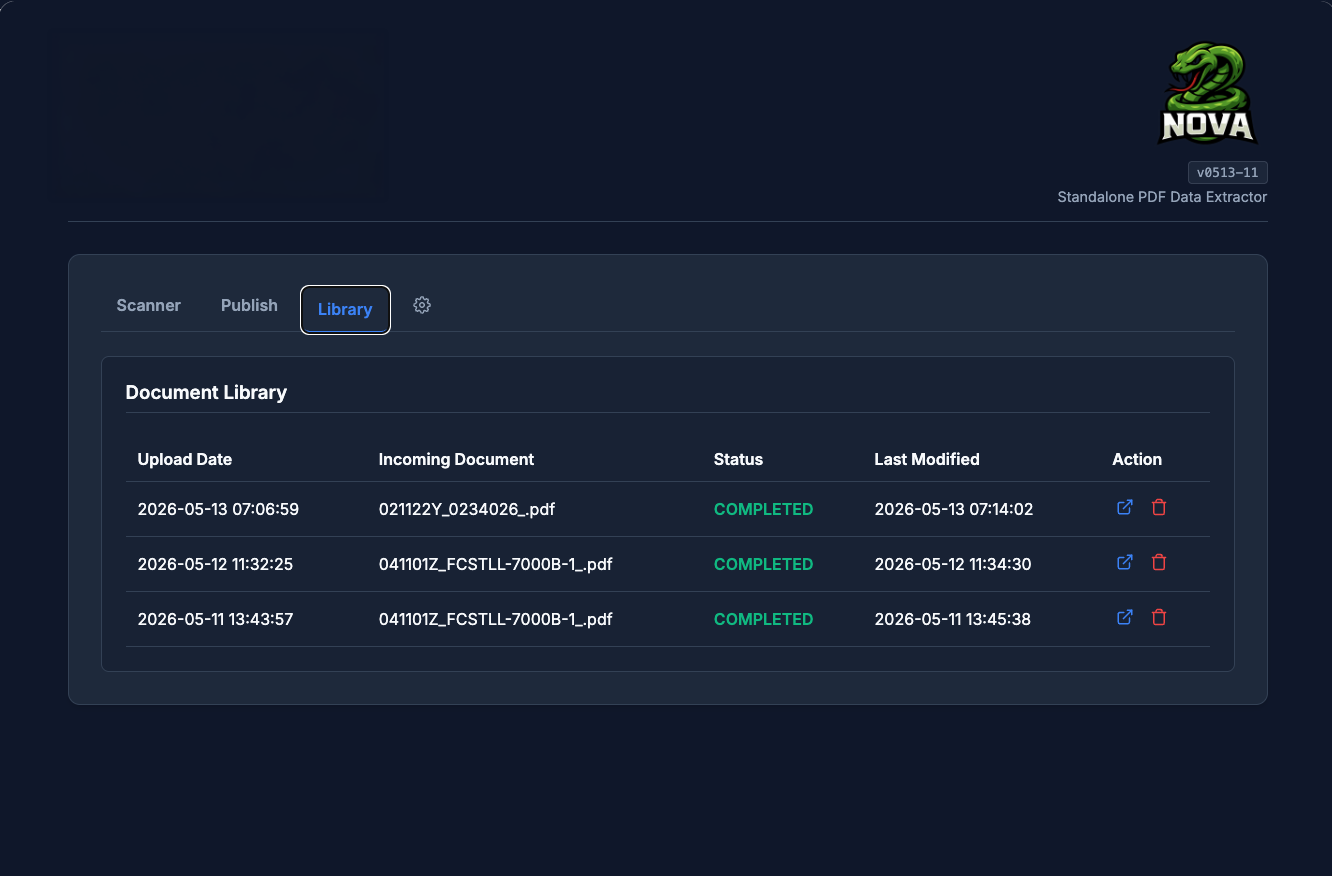Click the NOVA snake logo
Image resolution: width=1332 pixels, height=876 pixels.
click(x=1207, y=93)
